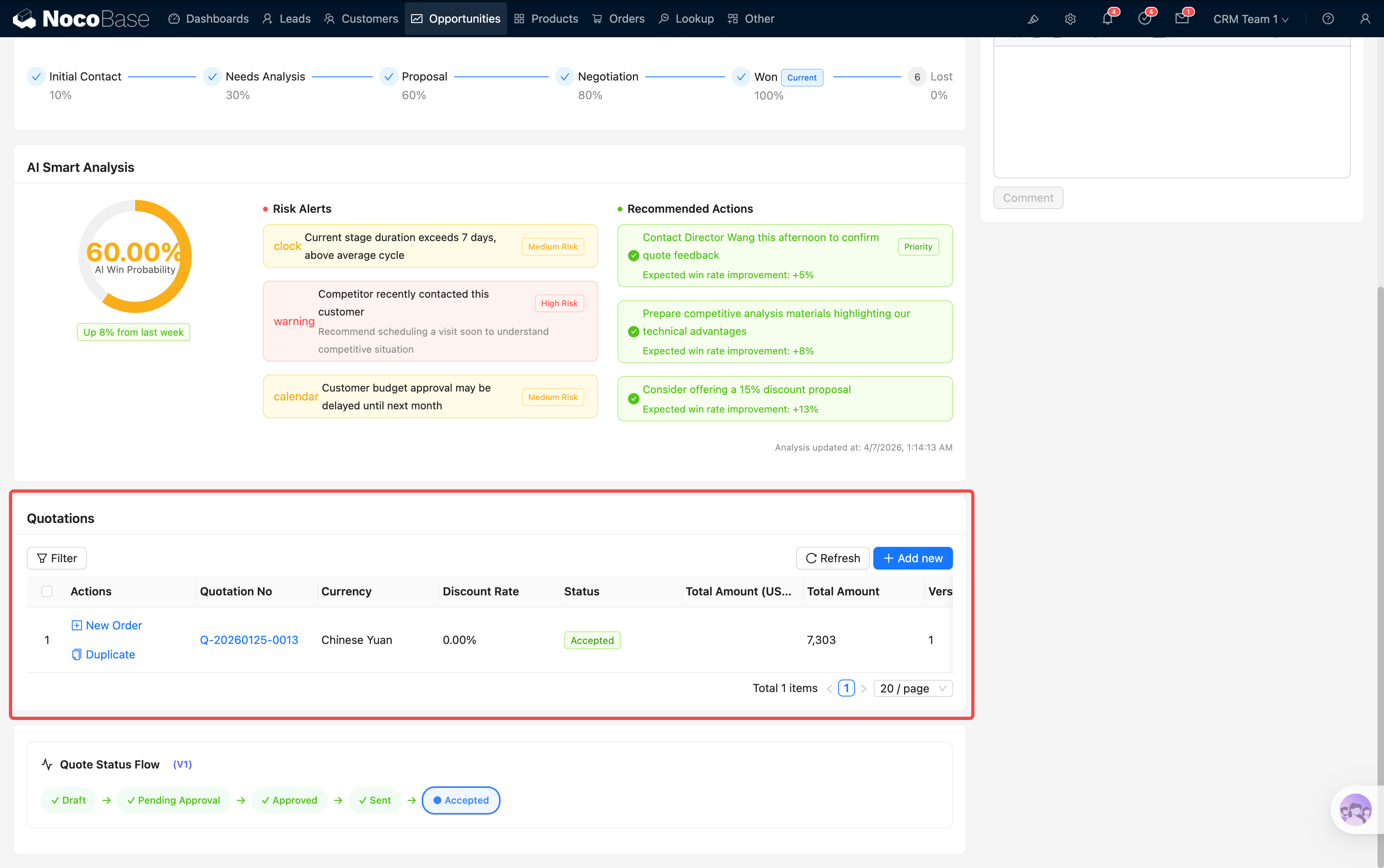The image size is (1384, 868).
Task: Open the 20 / page size dropdown
Action: pos(913,688)
